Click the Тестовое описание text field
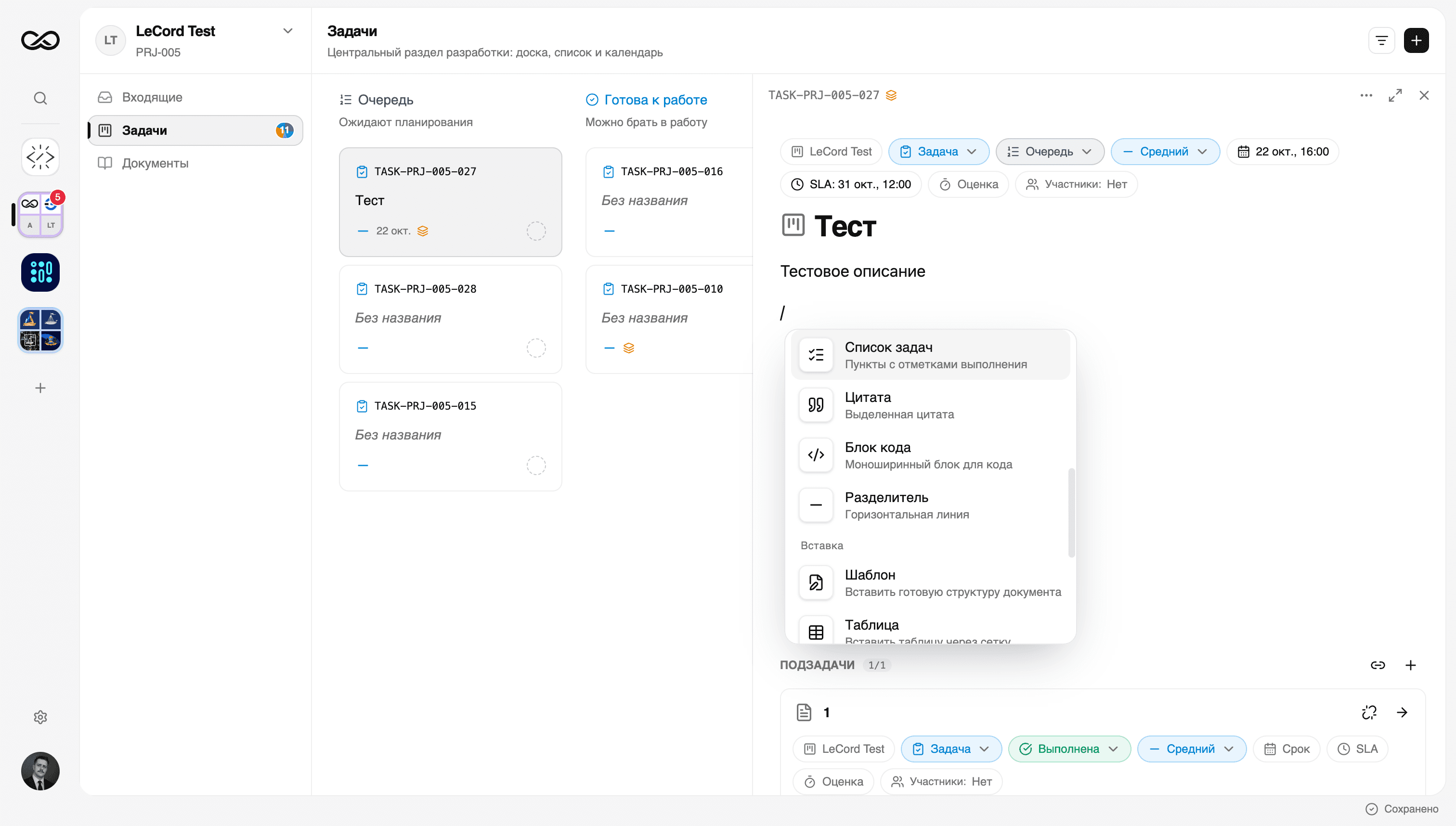1456x826 pixels. [852, 271]
